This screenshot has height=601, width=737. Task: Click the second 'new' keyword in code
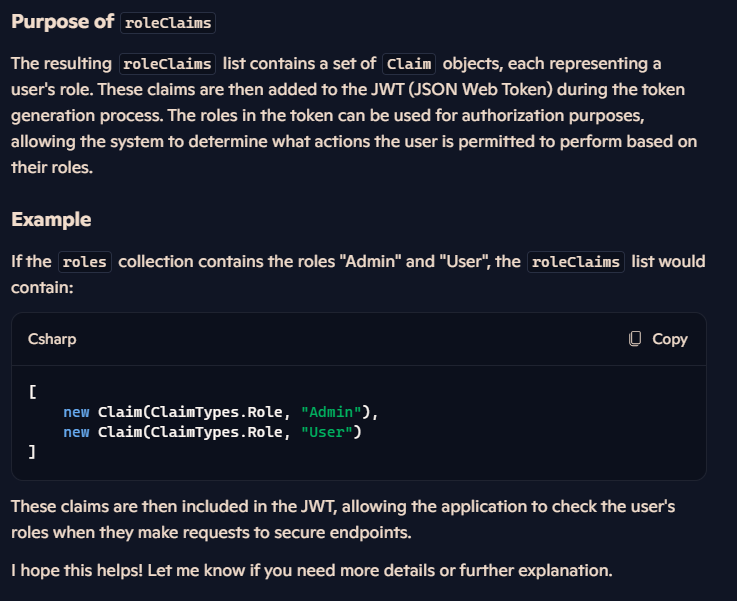(76, 432)
